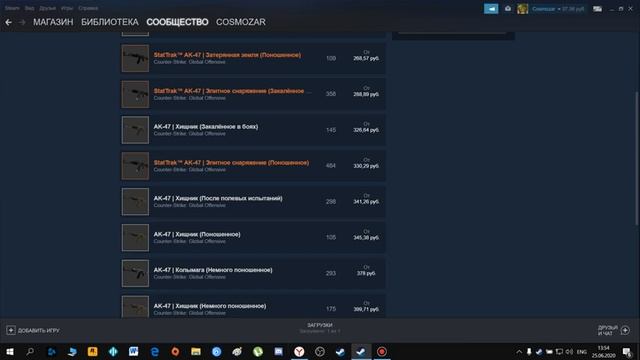640x360 pixels.
Task: Click the 268,57 руб. price
Action: coord(366,58)
